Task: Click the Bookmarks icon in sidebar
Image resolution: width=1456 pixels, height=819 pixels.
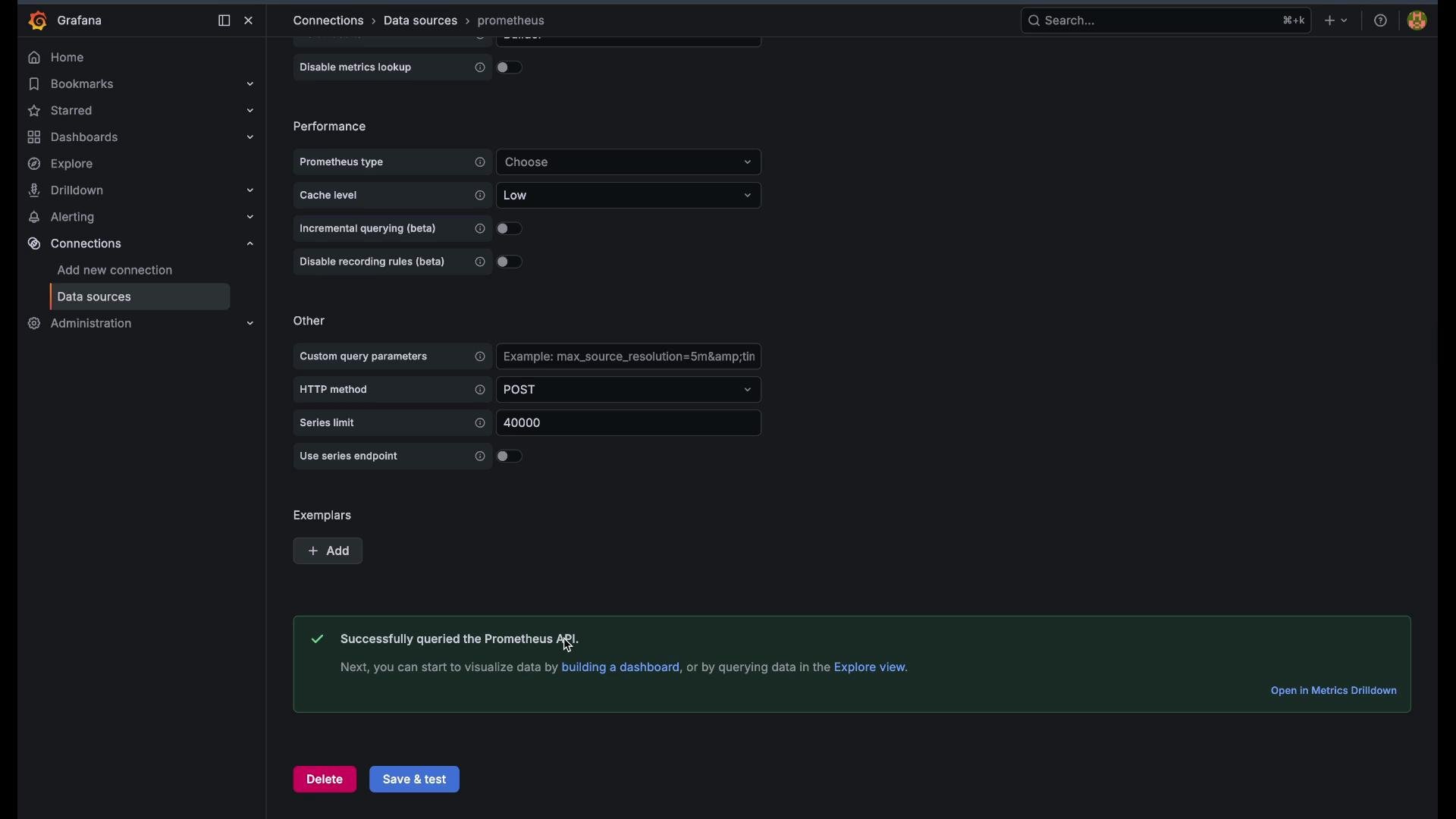Action: [34, 85]
